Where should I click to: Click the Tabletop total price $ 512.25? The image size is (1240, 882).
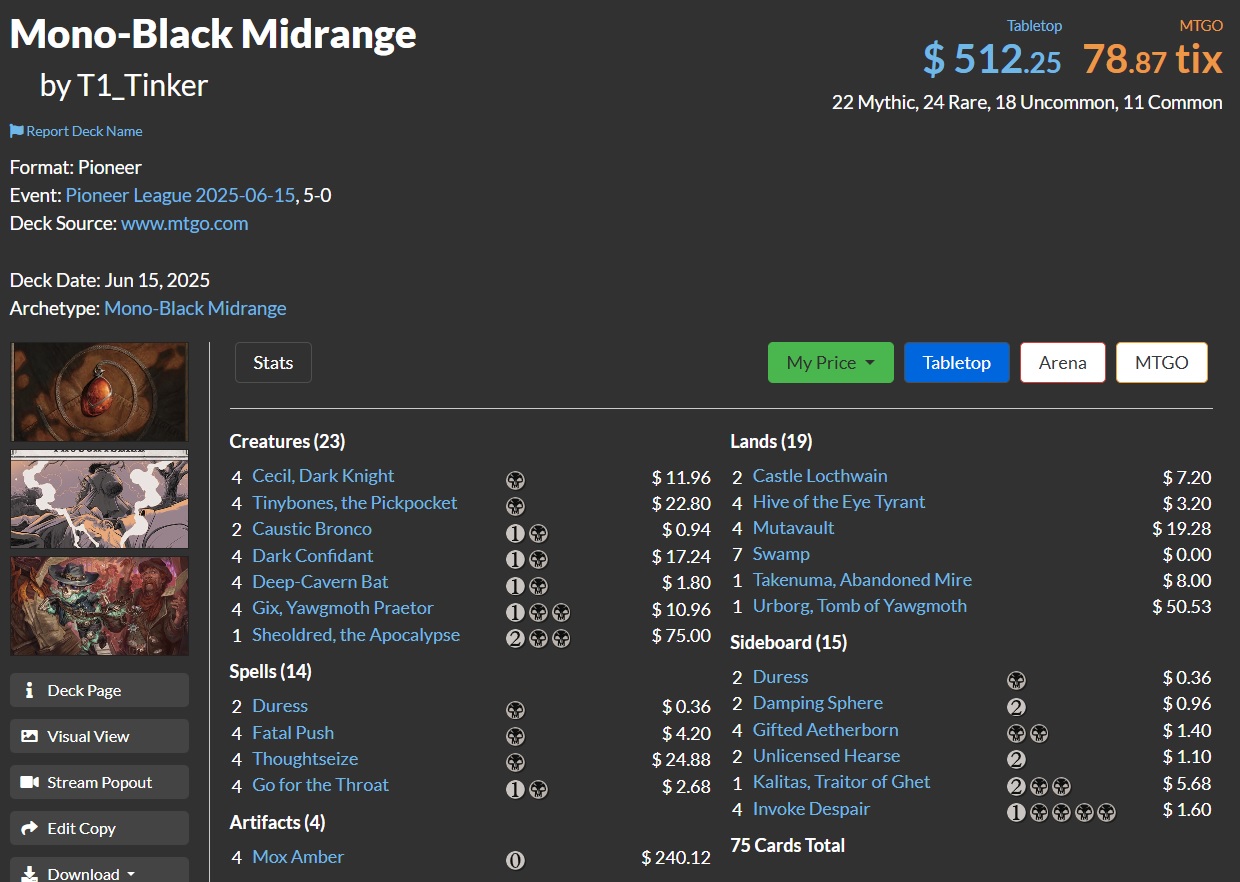click(991, 59)
